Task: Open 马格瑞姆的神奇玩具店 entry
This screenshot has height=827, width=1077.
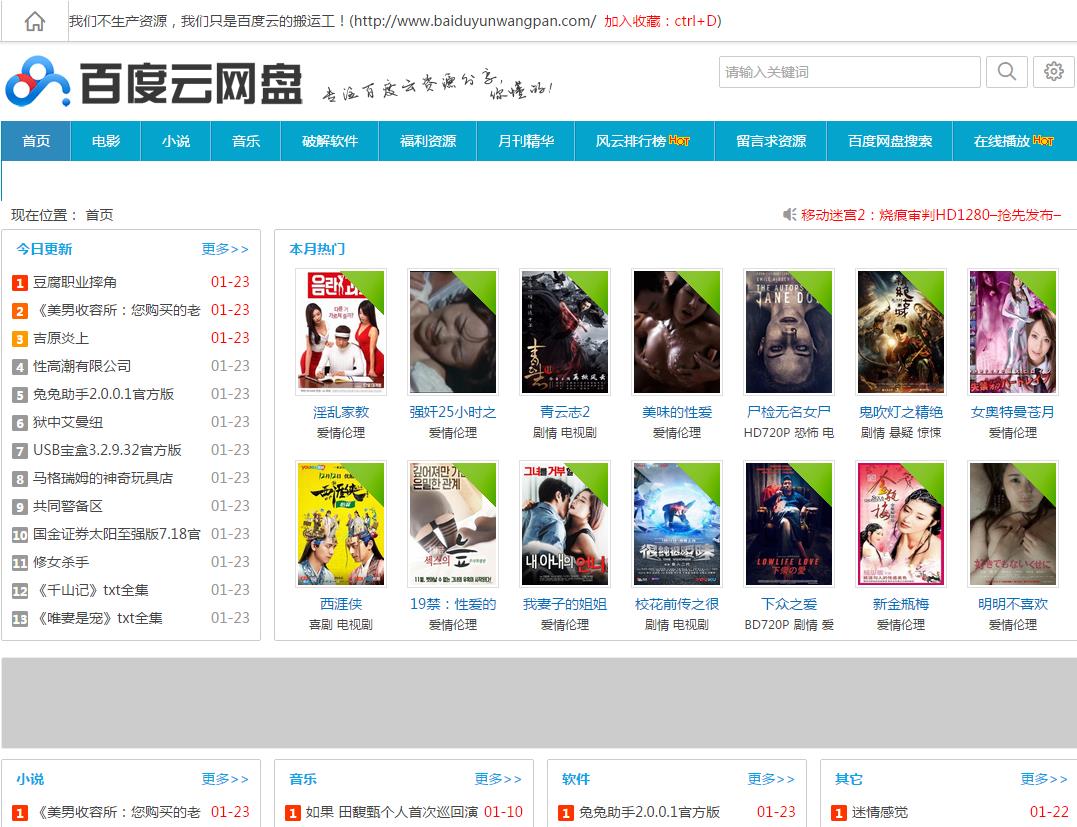Action: 103,478
